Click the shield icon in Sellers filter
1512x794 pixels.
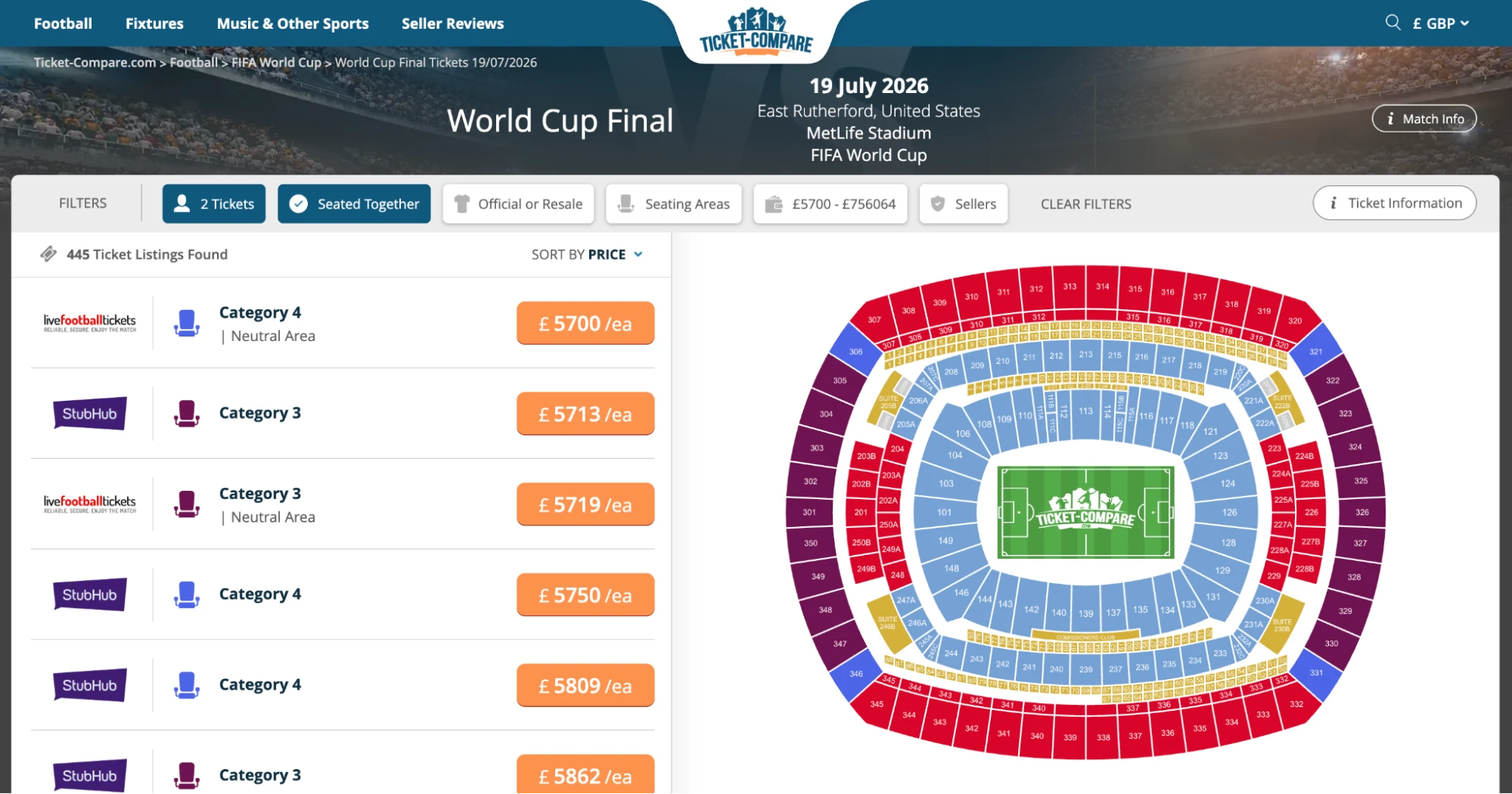point(938,203)
